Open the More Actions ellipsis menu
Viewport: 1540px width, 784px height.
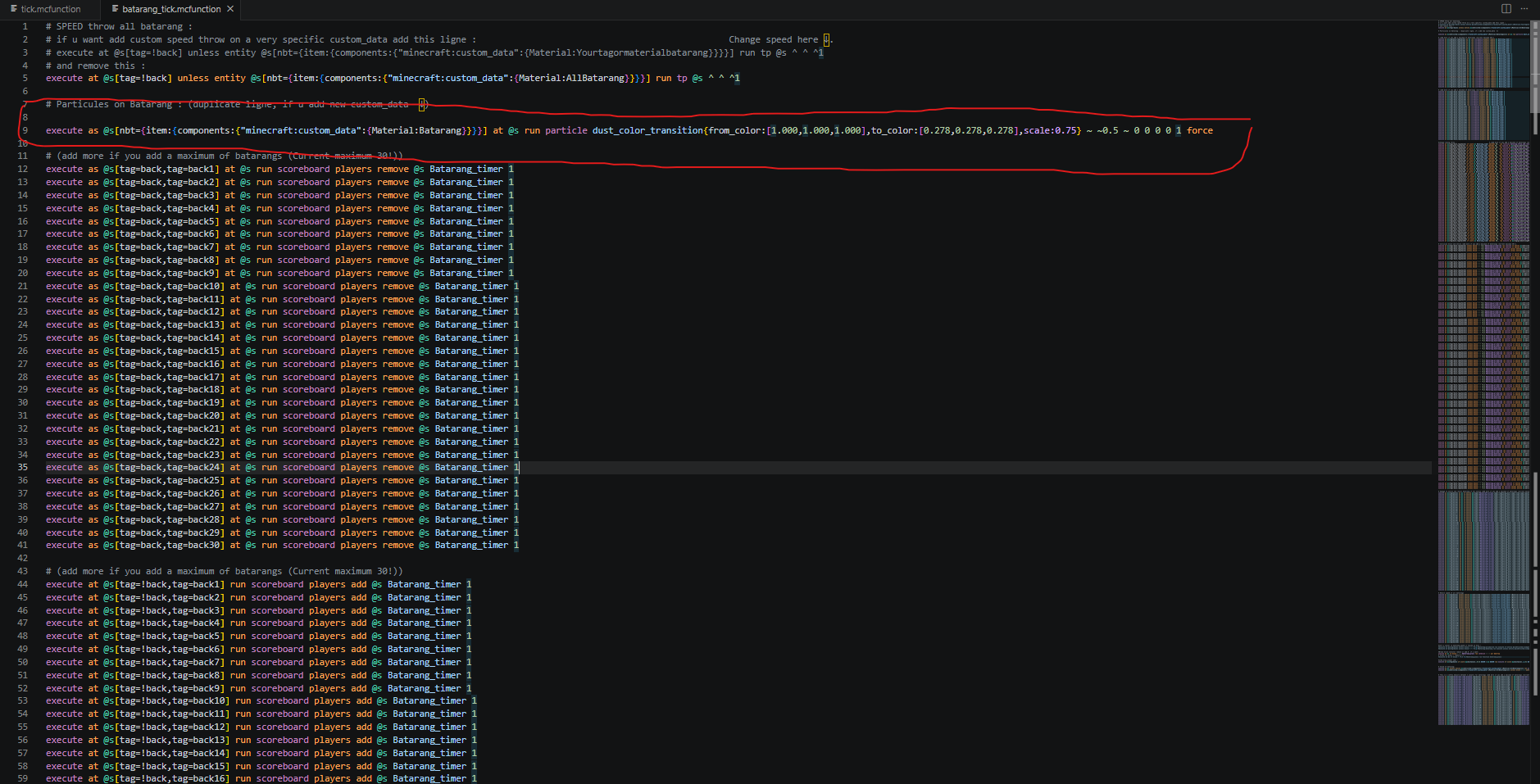pyautogui.click(x=1524, y=8)
